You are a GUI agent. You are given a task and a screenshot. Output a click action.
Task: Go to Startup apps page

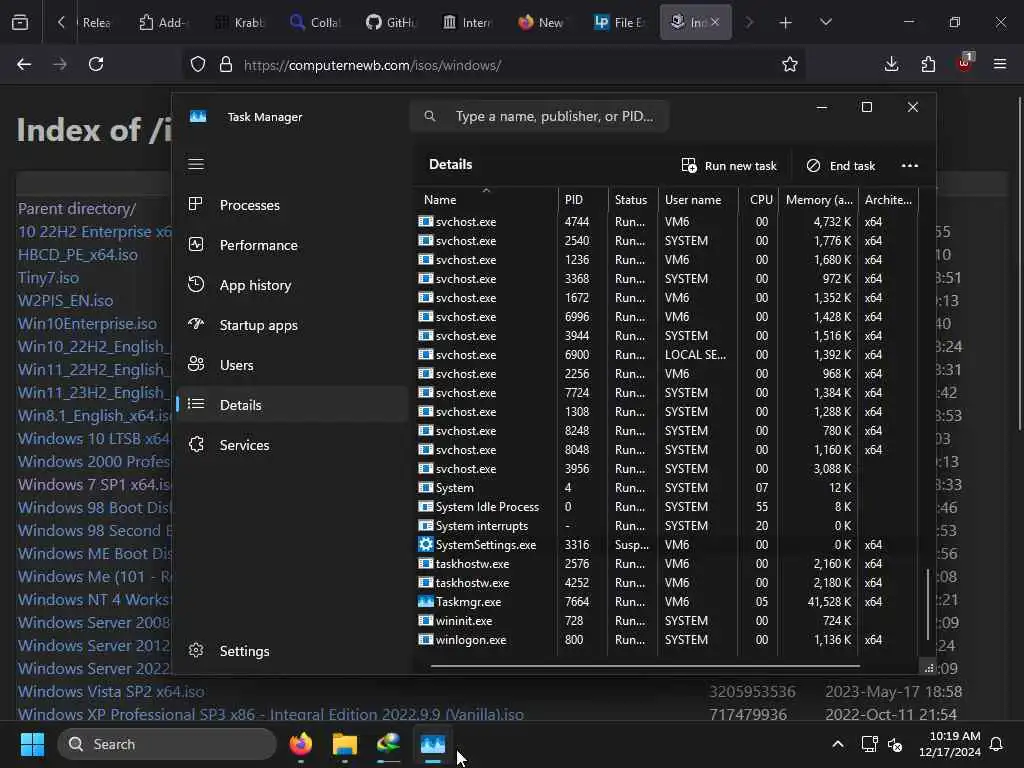pos(292,325)
